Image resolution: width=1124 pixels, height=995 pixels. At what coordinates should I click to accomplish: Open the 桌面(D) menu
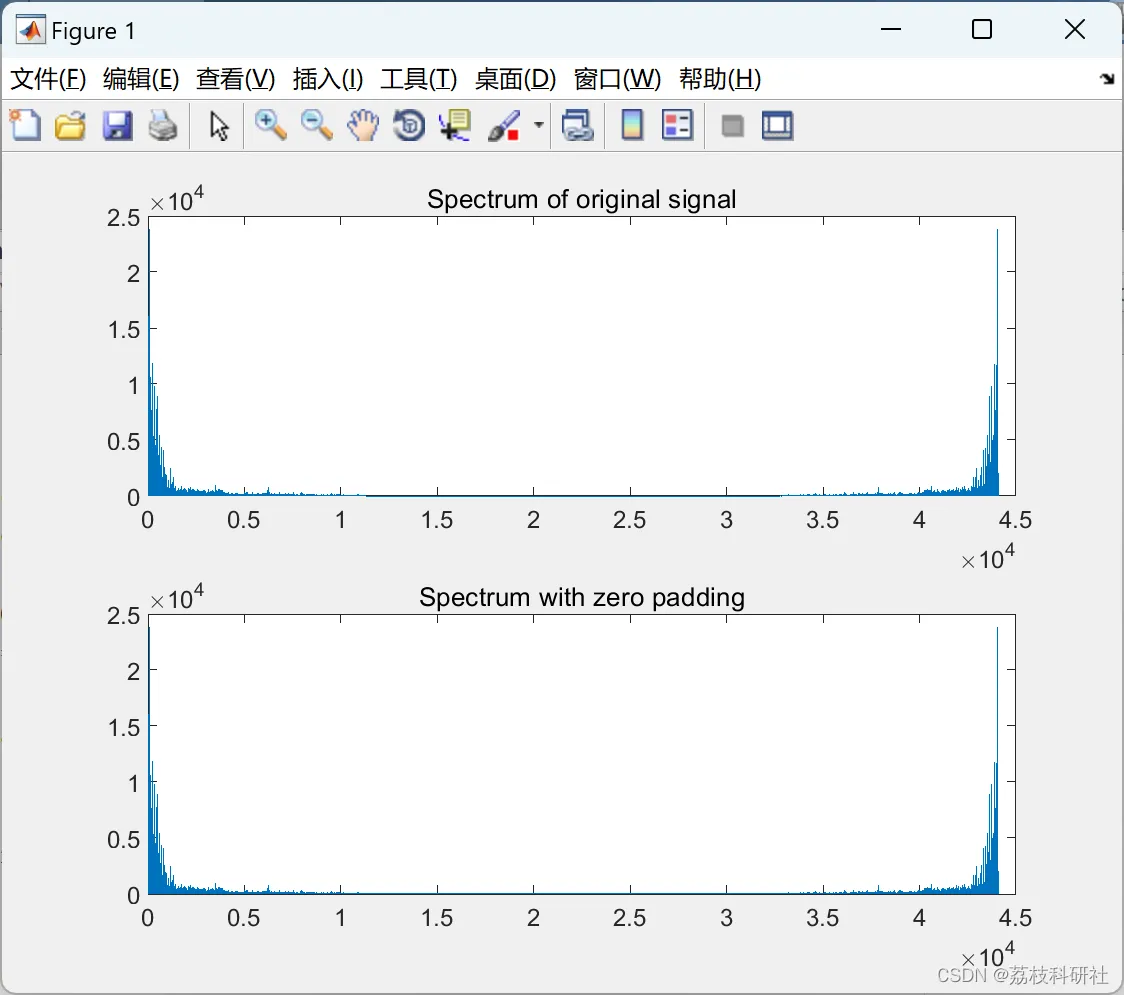pos(515,79)
